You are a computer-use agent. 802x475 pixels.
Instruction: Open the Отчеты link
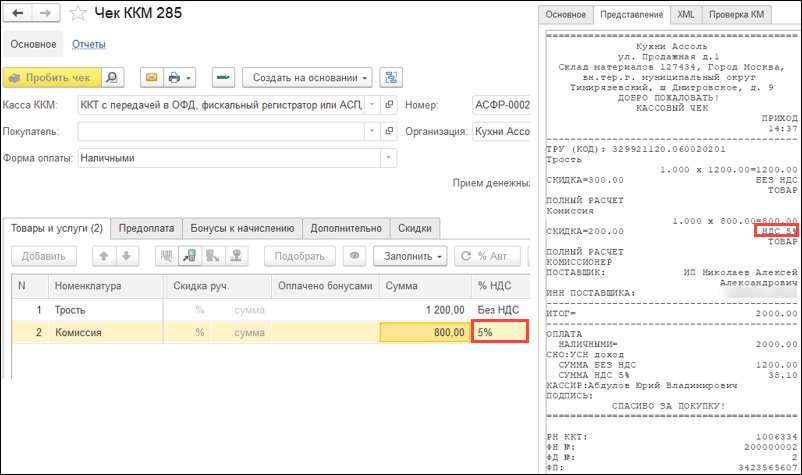tap(89, 44)
